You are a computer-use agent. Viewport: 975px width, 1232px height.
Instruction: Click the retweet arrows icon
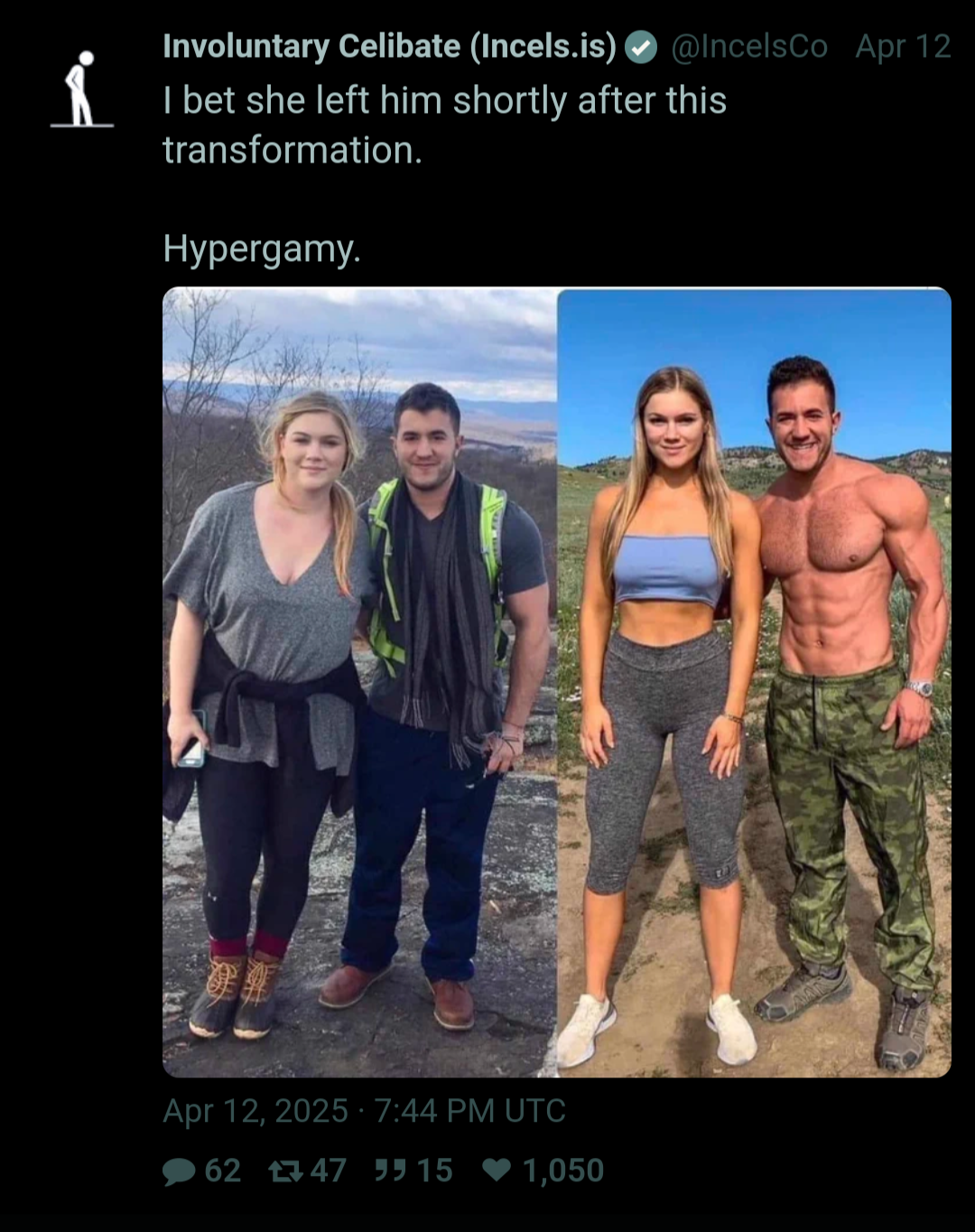pos(285,1171)
